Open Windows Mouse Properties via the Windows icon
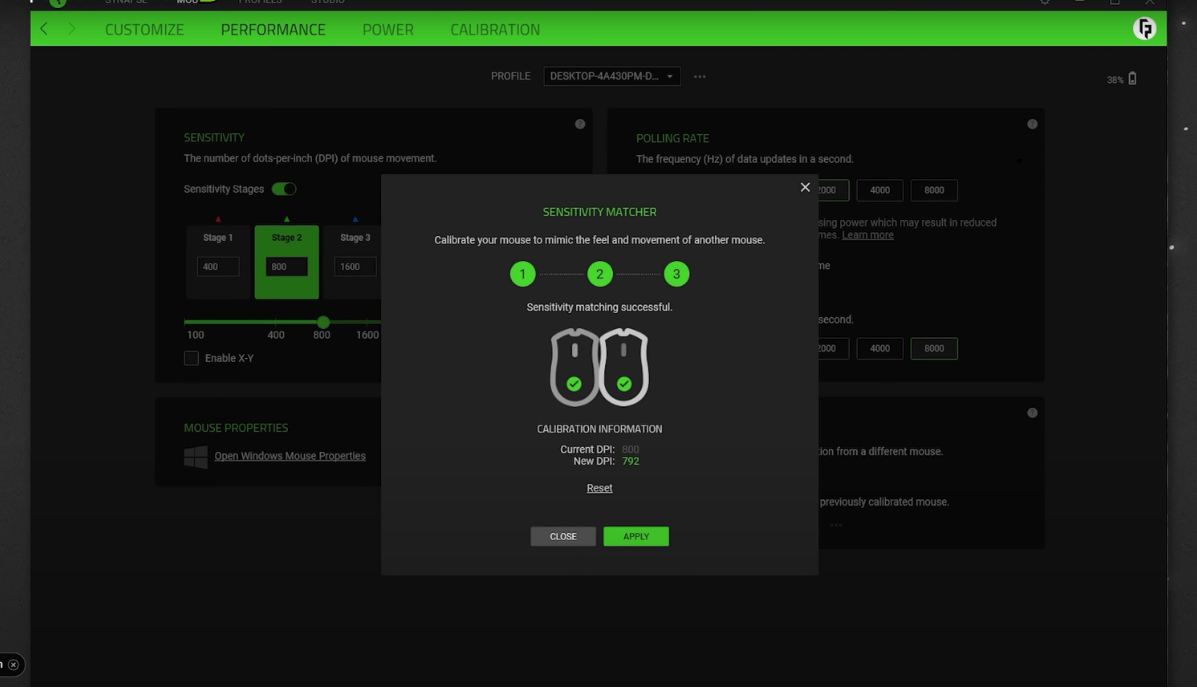The image size is (1197, 688). coord(196,456)
